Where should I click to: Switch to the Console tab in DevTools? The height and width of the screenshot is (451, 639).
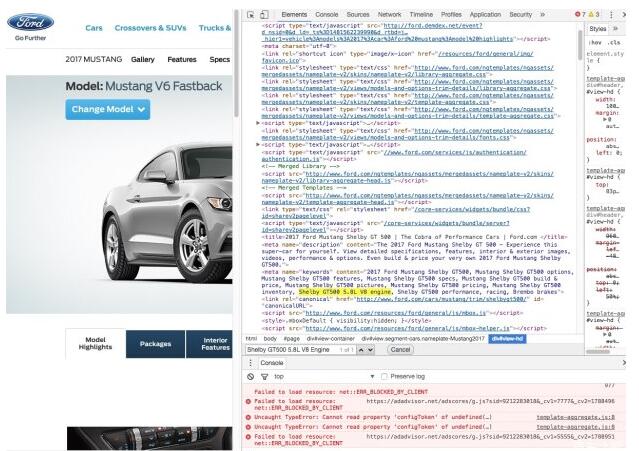pyautogui.click(x=326, y=14)
